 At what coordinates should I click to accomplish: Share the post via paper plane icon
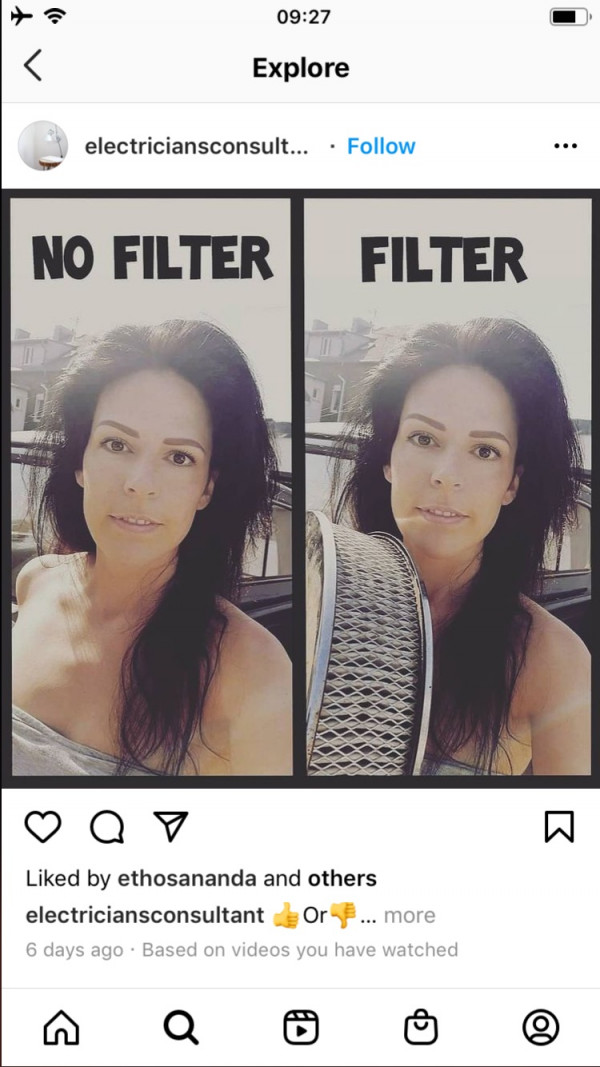(x=170, y=827)
